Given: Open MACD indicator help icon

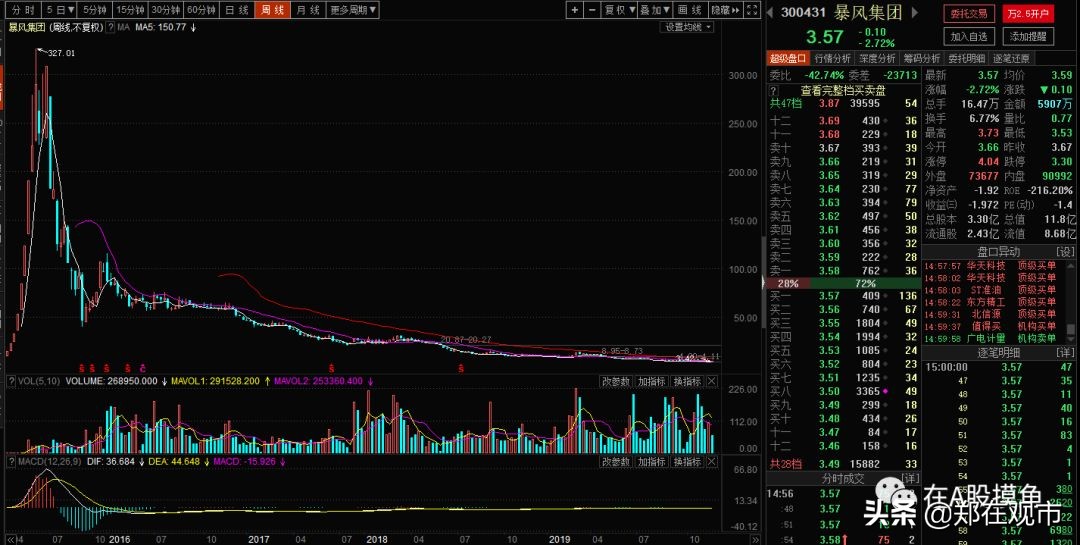Looking at the screenshot, I should point(11,461).
